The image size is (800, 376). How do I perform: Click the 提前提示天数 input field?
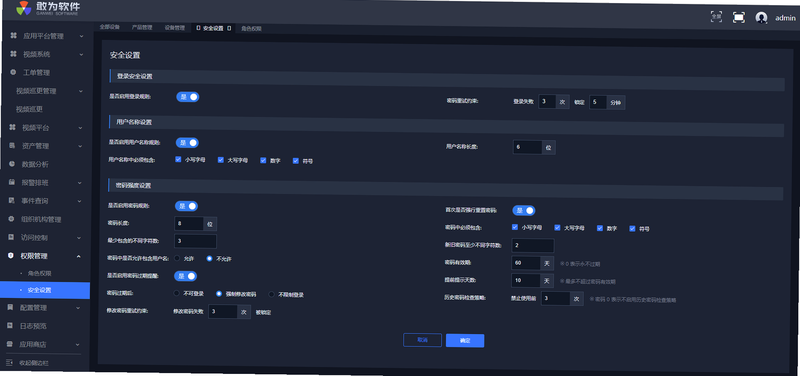point(525,280)
